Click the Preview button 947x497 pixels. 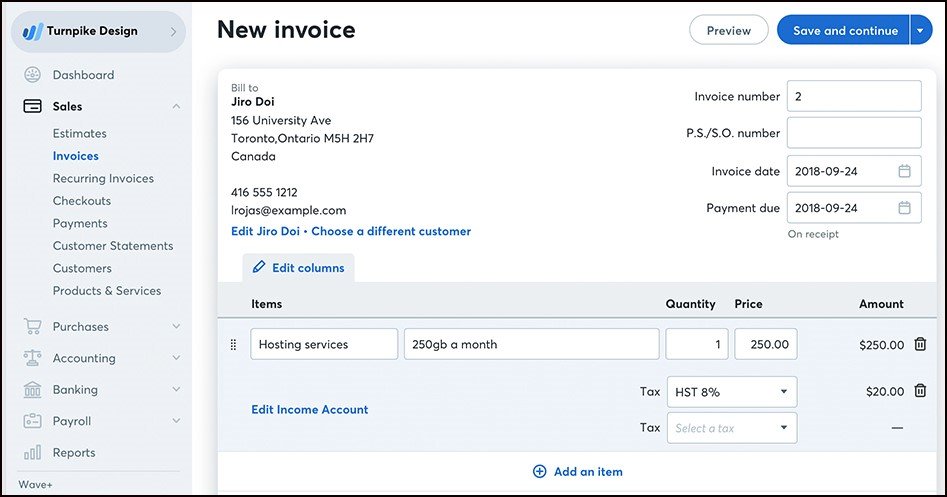pyautogui.click(x=728, y=30)
